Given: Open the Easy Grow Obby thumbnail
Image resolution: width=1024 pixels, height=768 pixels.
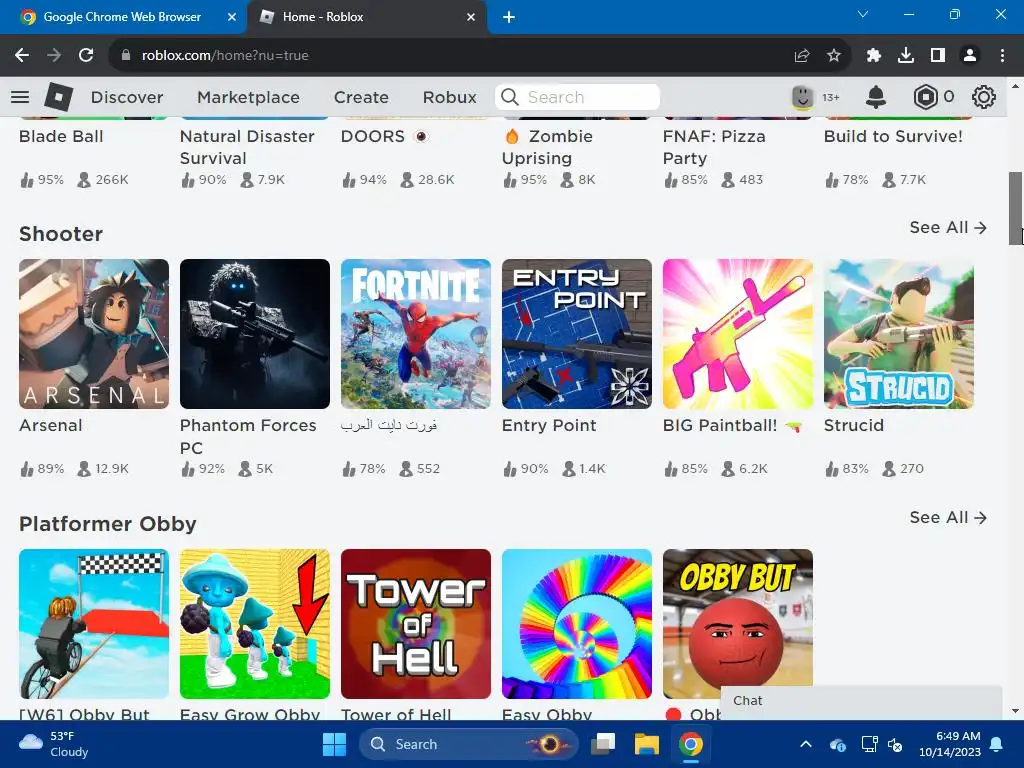Looking at the screenshot, I should point(255,624).
